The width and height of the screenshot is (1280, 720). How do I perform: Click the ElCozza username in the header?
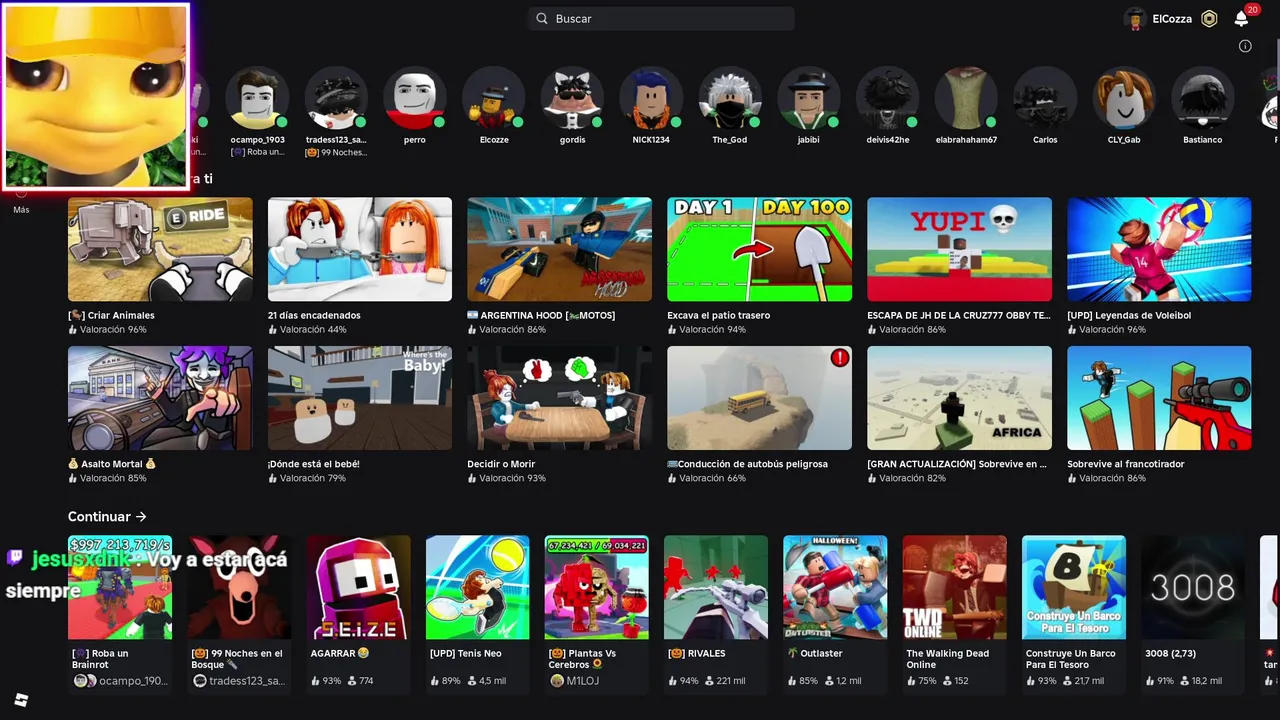coord(1172,18)
